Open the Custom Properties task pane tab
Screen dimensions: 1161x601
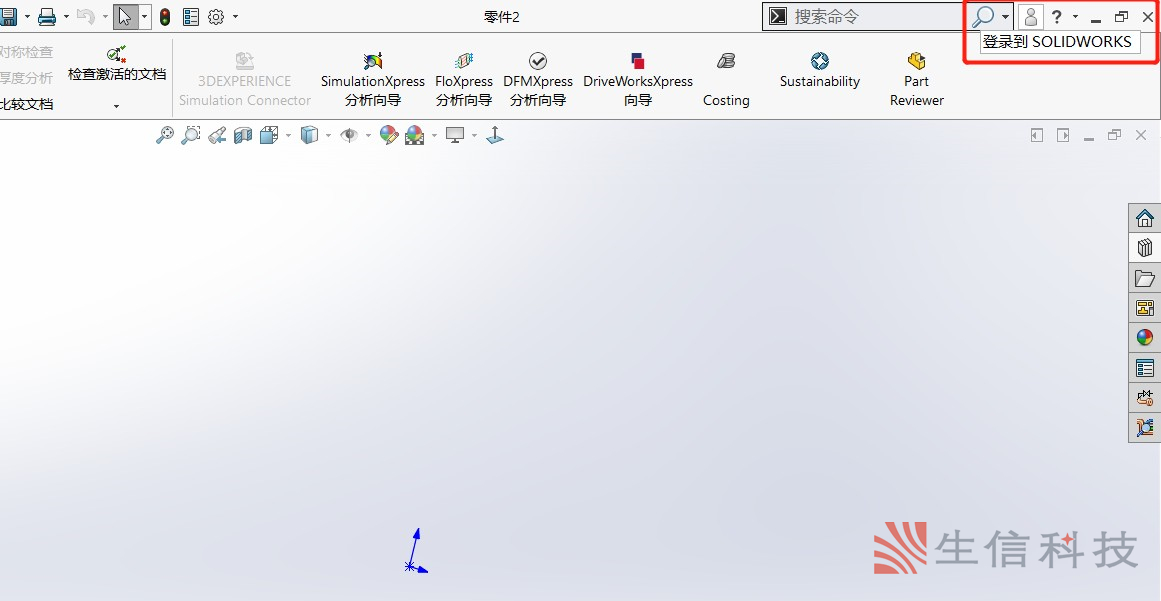click(x=1145, y=368)
